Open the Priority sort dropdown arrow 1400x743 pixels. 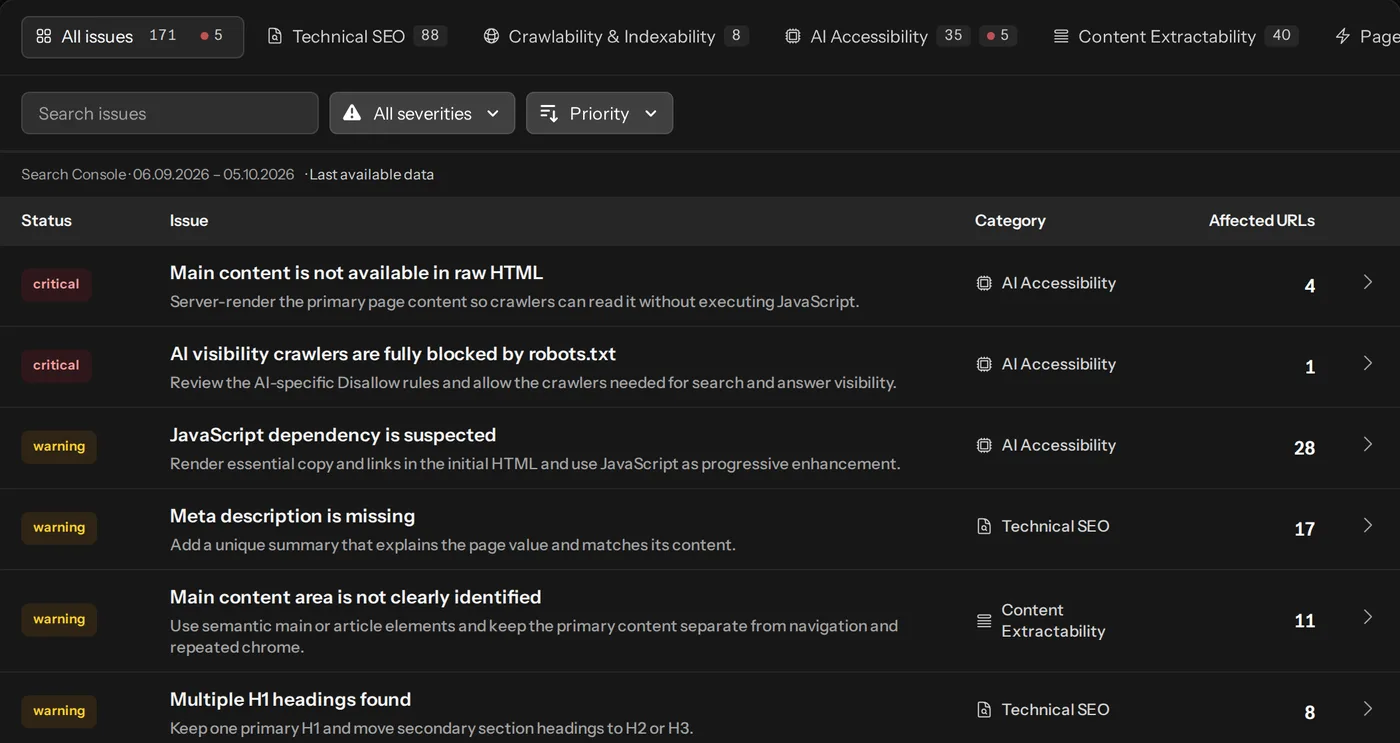pyautogui.click(x=651, y=113)
